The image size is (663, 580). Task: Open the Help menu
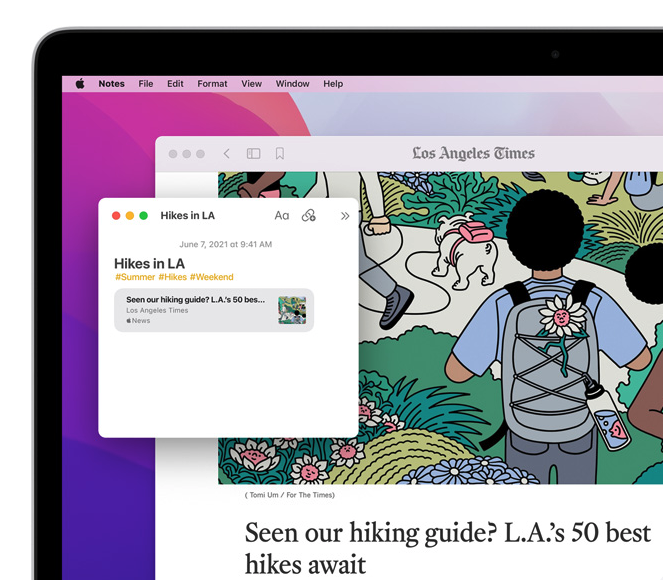tap(333, 84)
